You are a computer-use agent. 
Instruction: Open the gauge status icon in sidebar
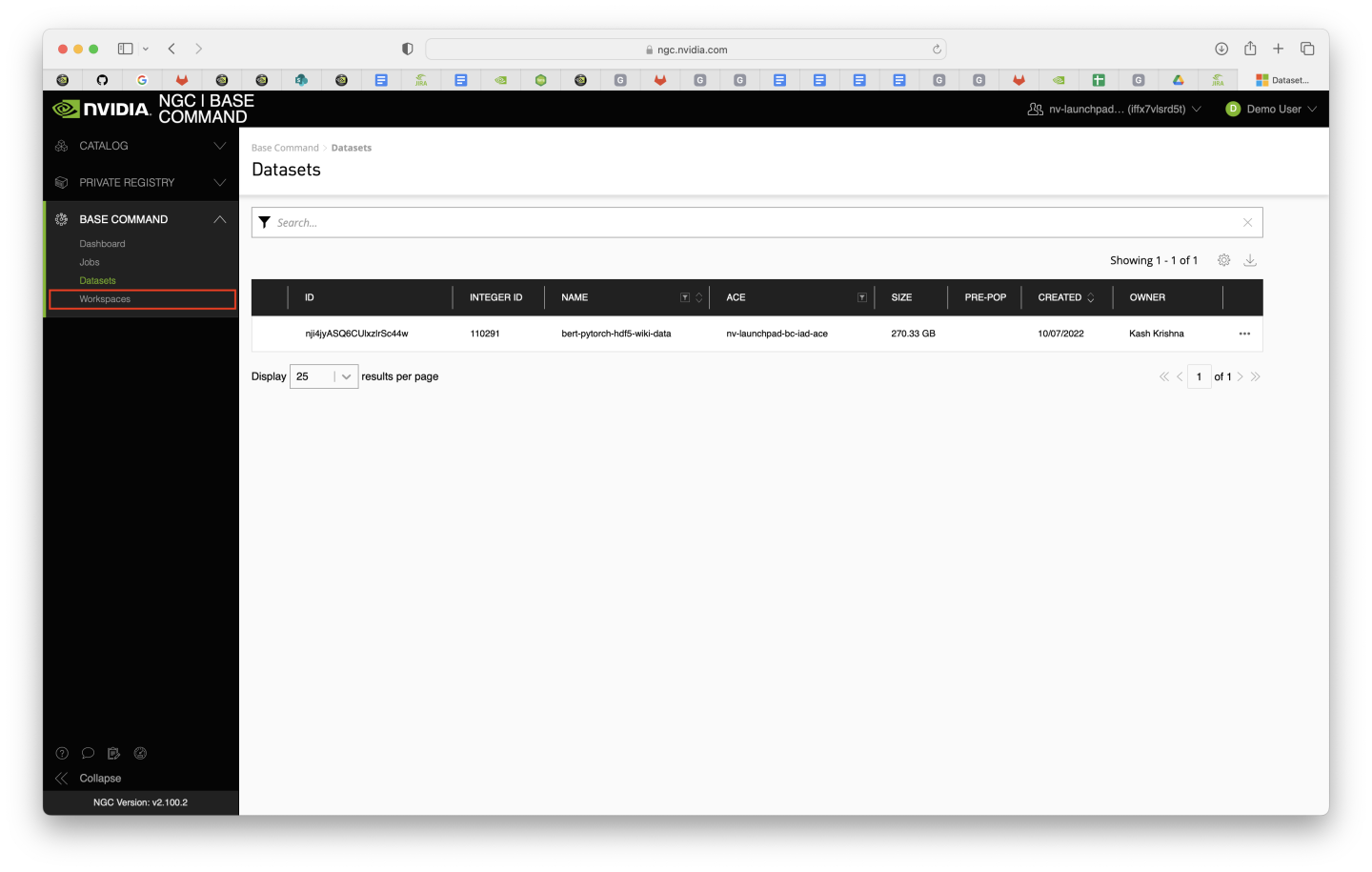(140, 753)
